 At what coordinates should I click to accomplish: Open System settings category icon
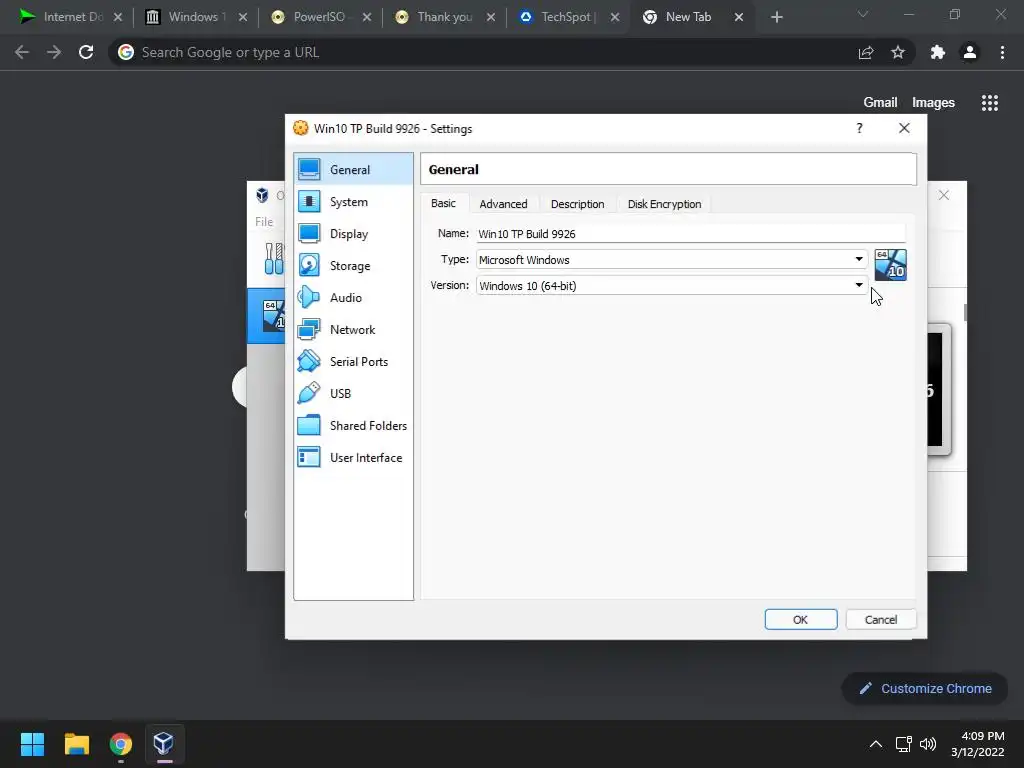click(309, 201)
